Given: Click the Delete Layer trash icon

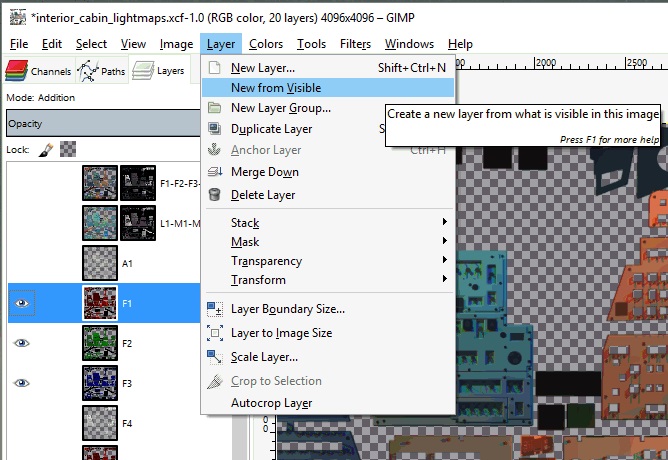Looking at the screenshot, I should 214,195.
